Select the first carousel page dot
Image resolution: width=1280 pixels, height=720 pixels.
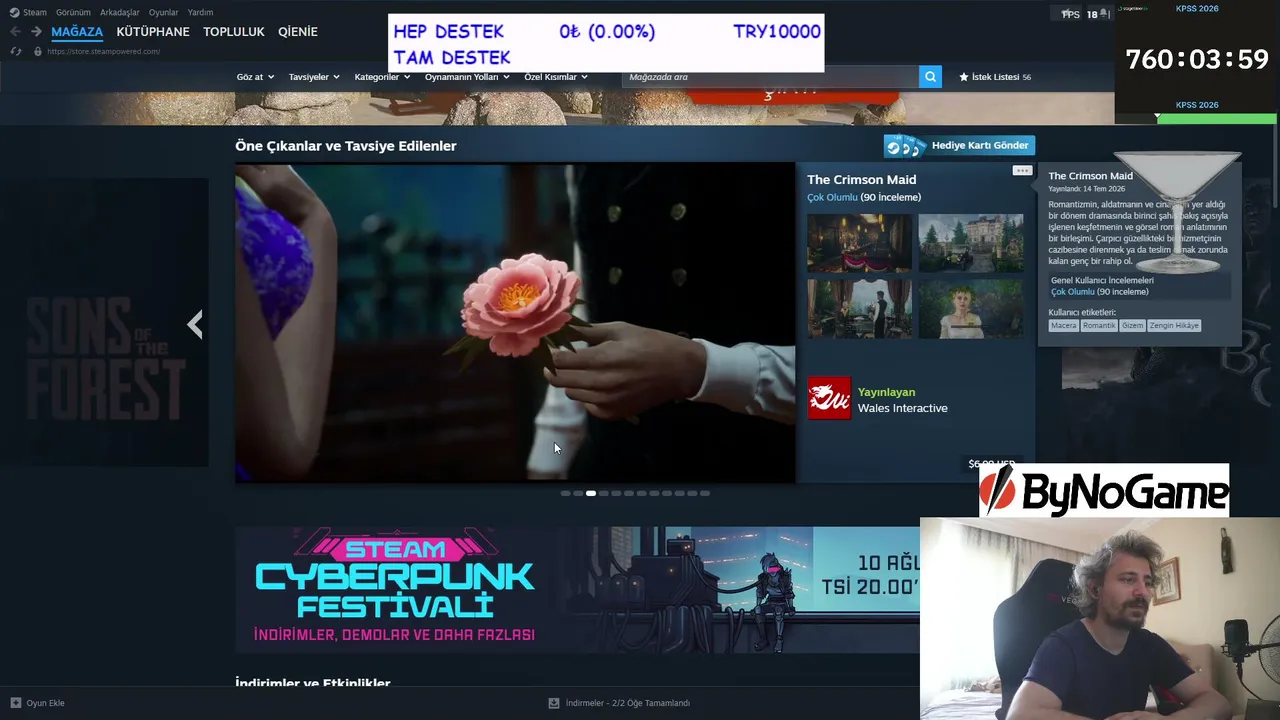tap(566, 493)
